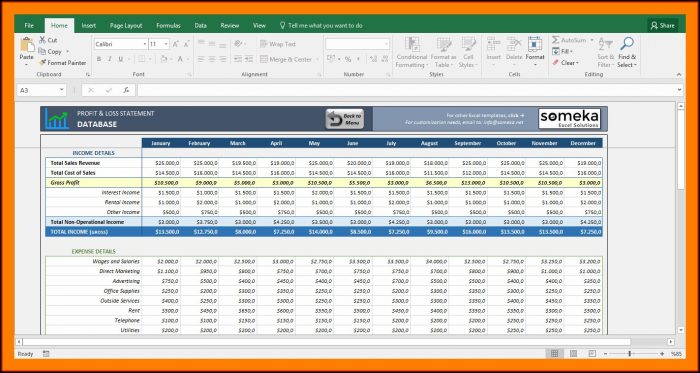700x373 pixels.
Task: Open the text orientation options
Action: pos(240,44)
